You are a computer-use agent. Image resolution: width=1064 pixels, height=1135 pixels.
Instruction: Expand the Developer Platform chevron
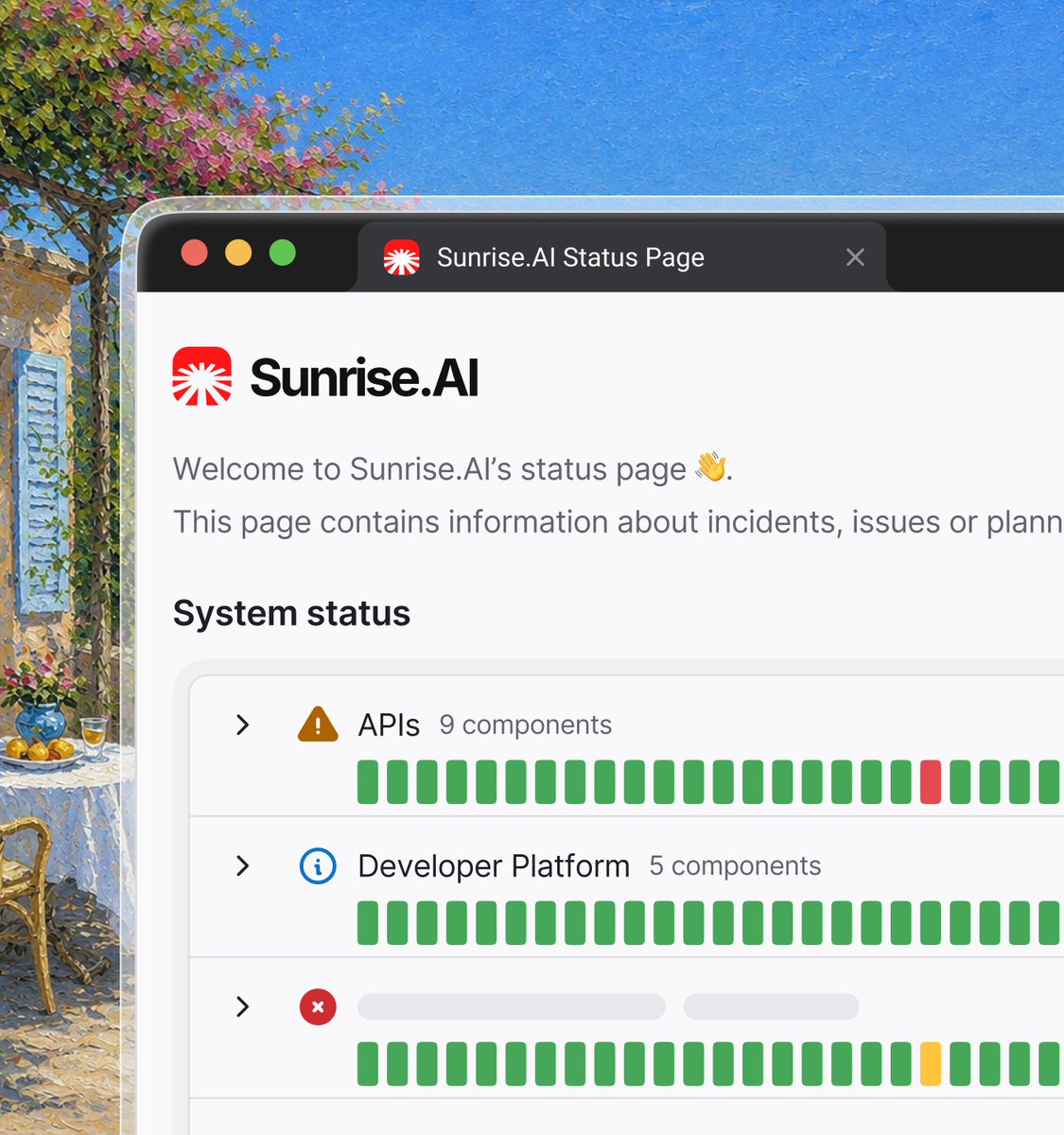pos(243,865)
